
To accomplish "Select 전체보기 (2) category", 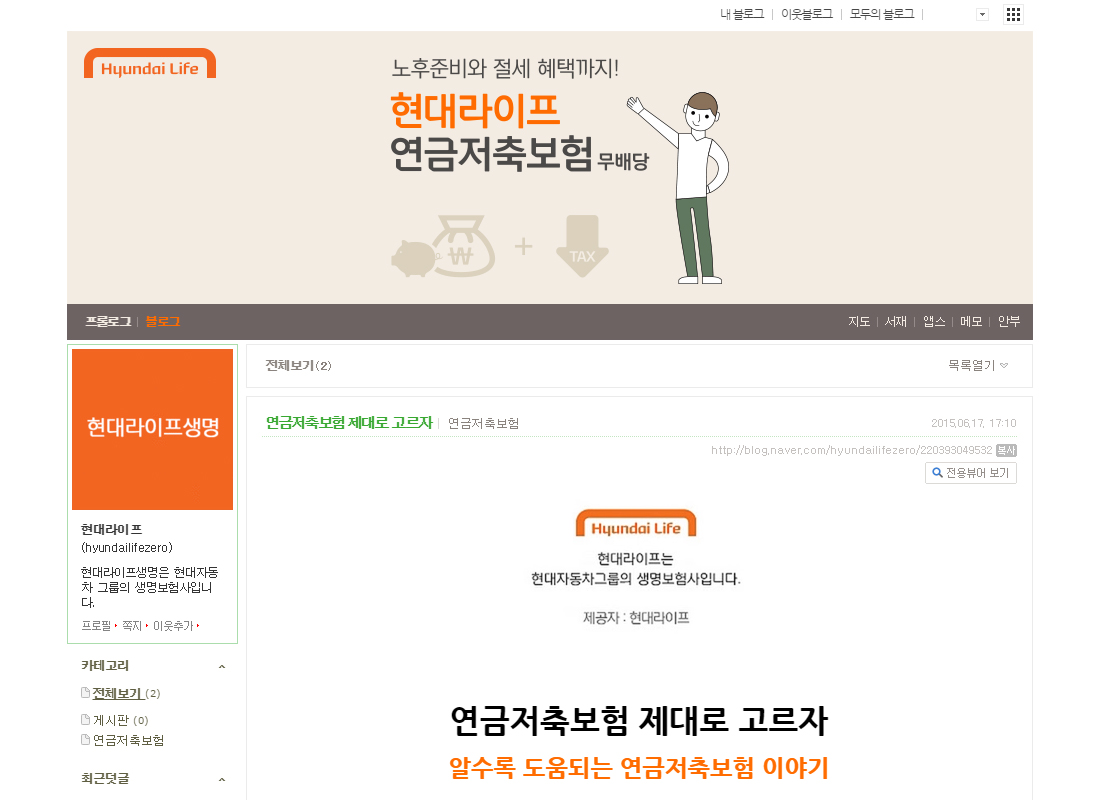I will point(127,694).
